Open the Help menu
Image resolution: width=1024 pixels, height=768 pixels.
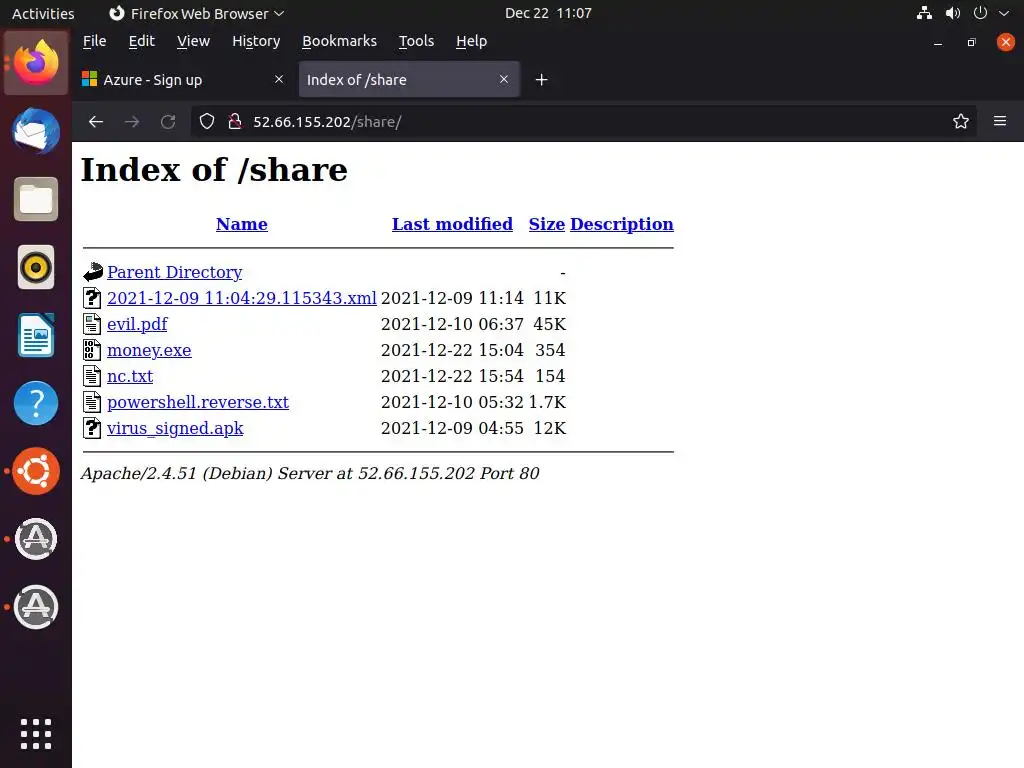[x=472, y=41]
